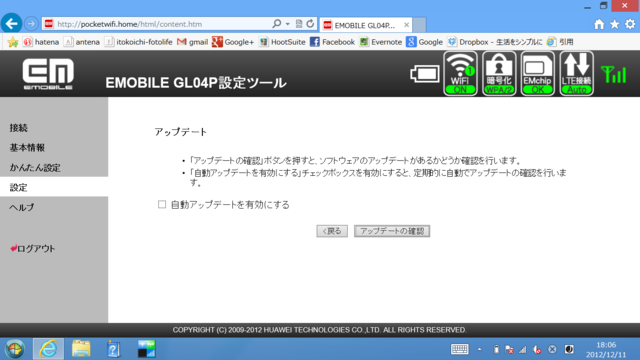The image size is (640, 360).
Task: Open the LTE接続 Auto connection icon
Action: click(x=576, y=73)
